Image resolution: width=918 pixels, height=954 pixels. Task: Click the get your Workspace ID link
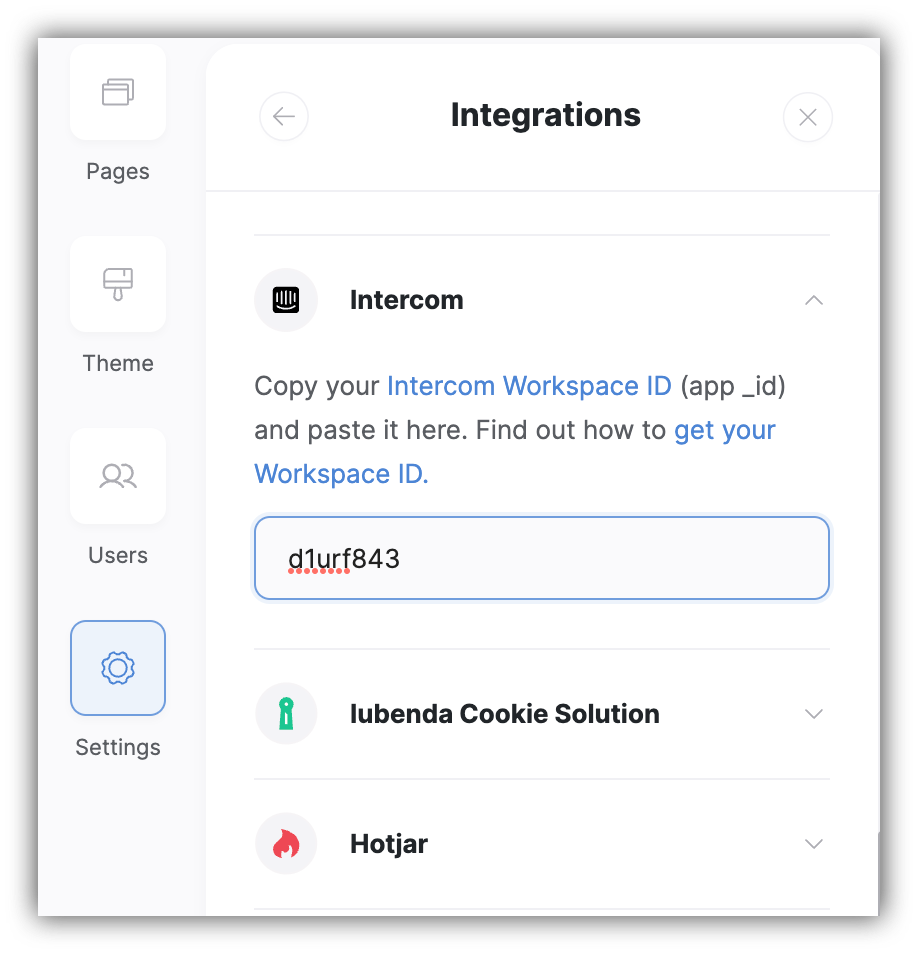724,430
